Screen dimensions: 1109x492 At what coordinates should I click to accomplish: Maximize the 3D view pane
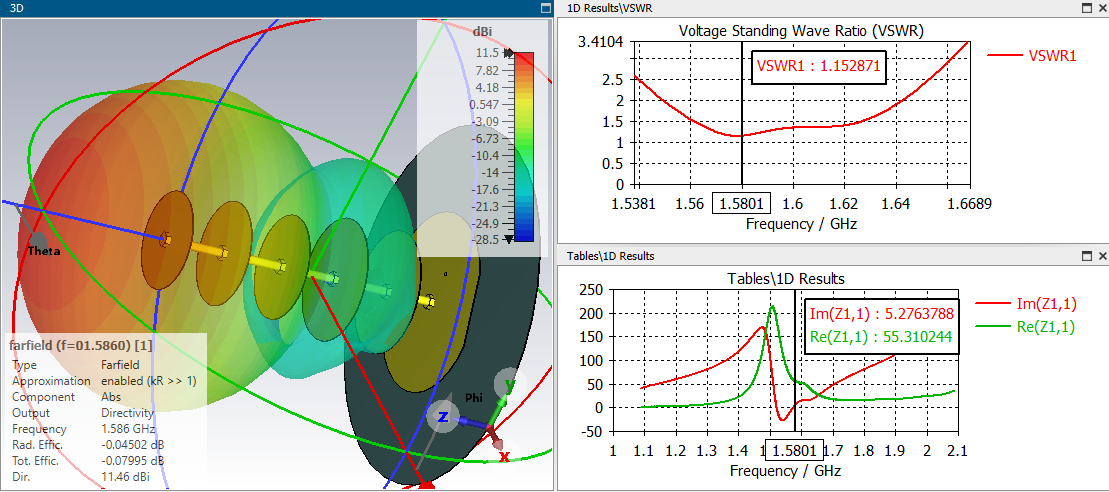click(x=545, y=8)
